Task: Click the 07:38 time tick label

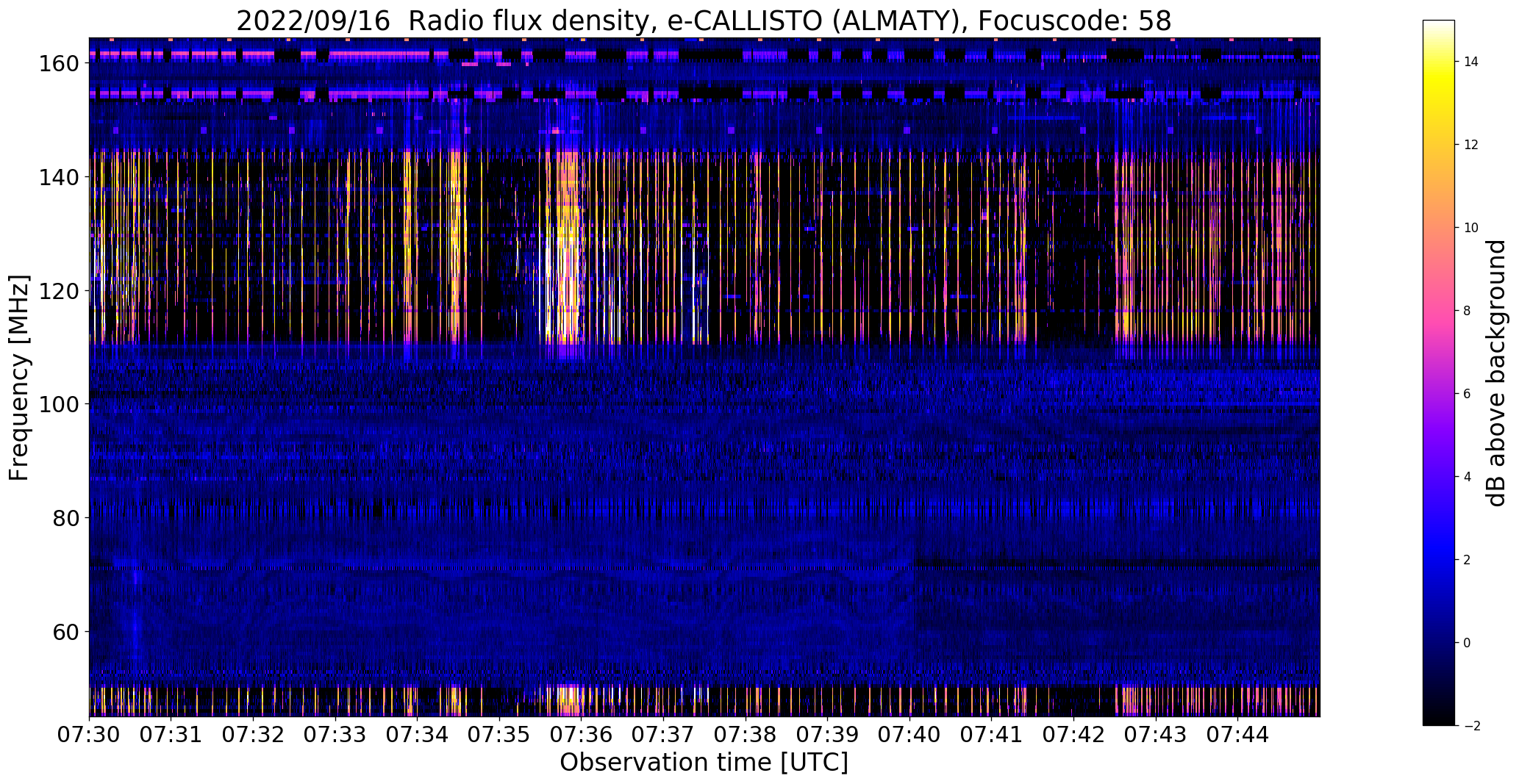Action: point(746,735)
